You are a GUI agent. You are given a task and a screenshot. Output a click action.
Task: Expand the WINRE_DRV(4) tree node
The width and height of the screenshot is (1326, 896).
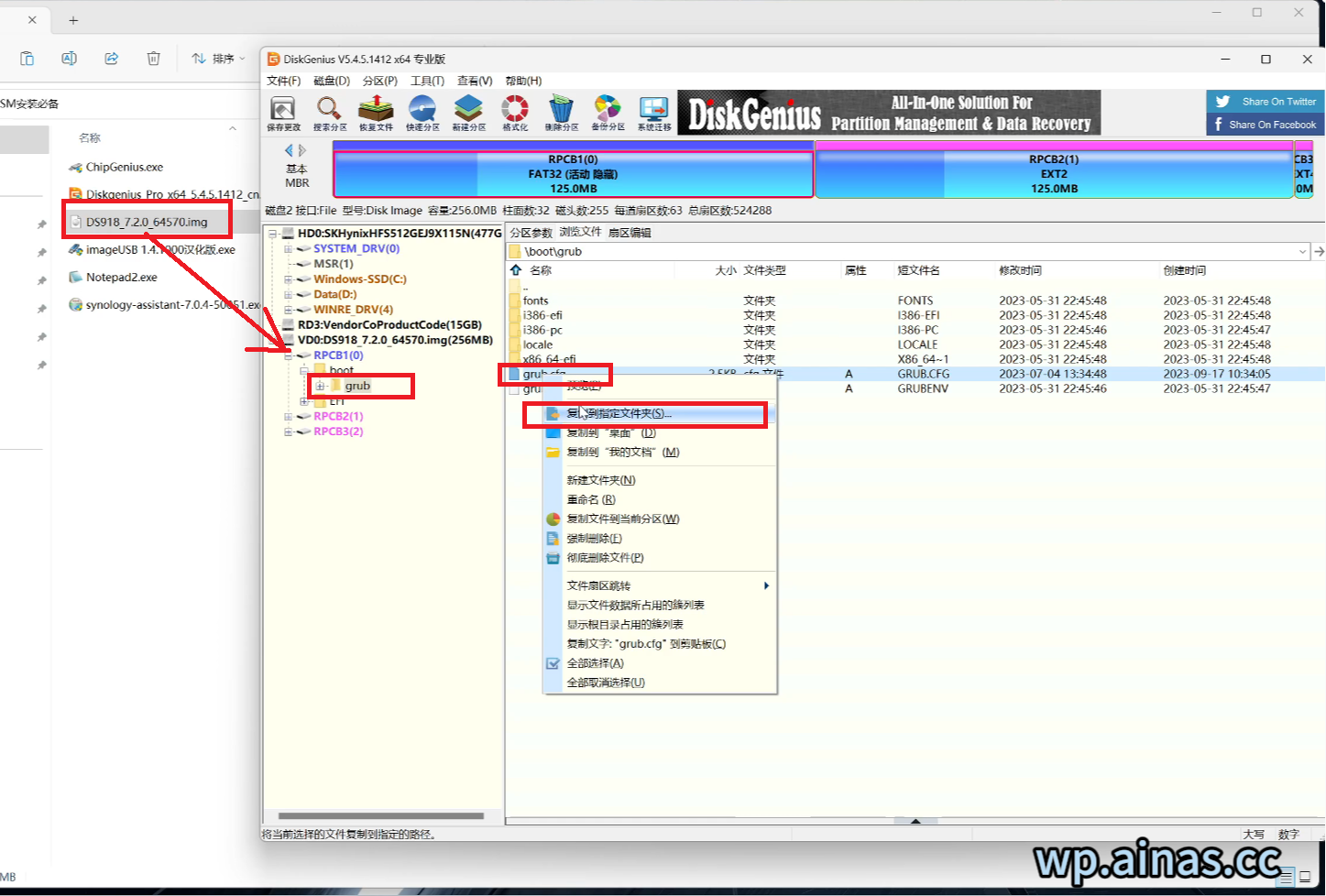tap(288, 310)
